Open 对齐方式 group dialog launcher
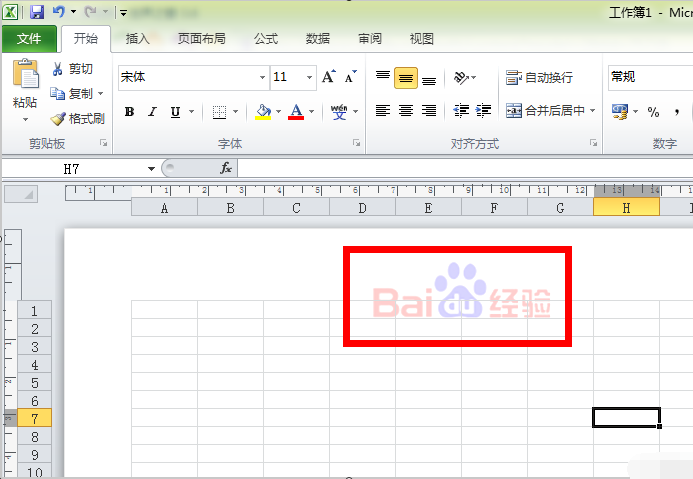693x479 pixels. (x=593, y=143)
